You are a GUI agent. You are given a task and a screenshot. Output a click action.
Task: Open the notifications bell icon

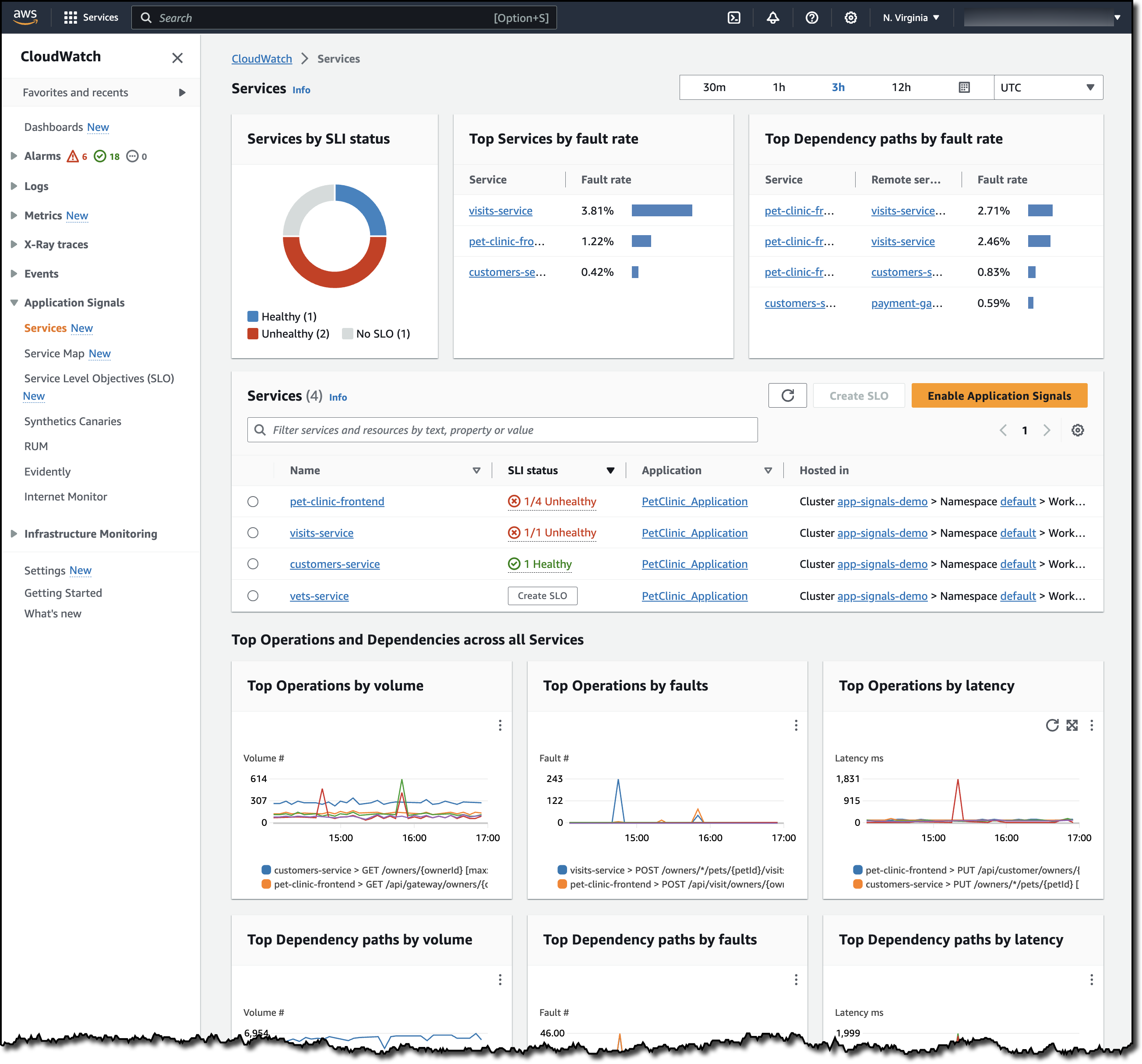772,17
